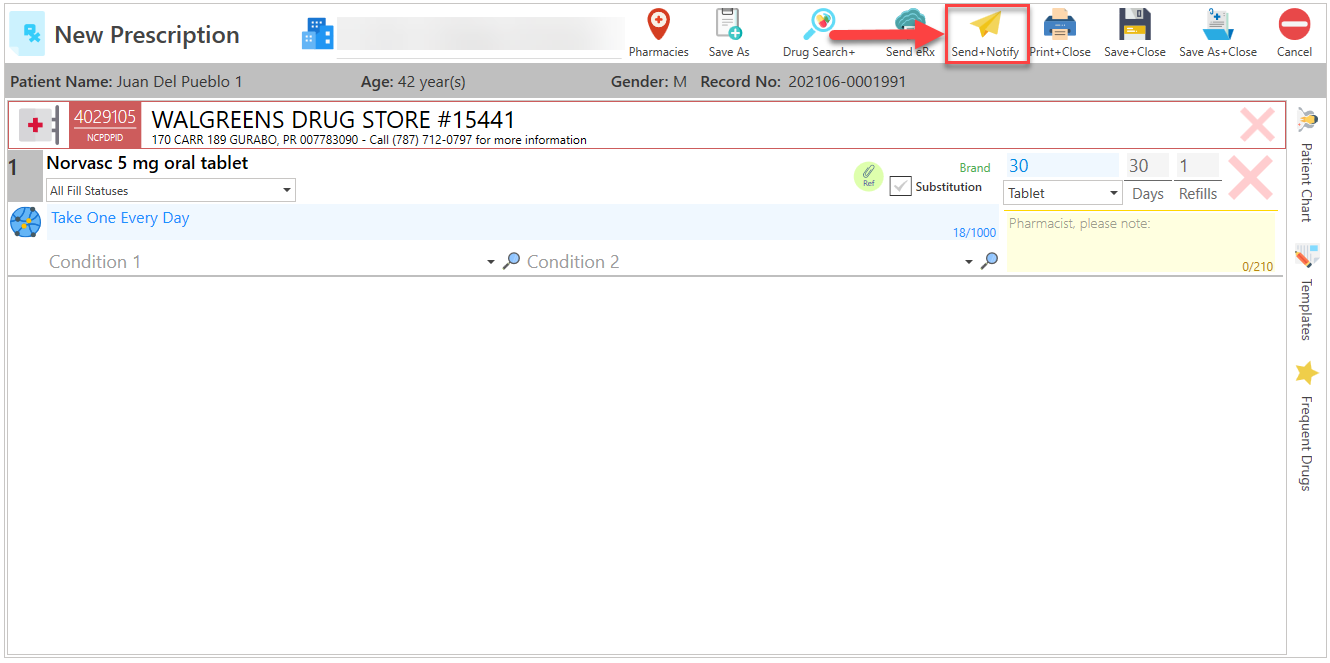This screenshot has height=663, width=1330.
Task: Search Condition 2 with magnifier icon
Action: coord(989,261)
